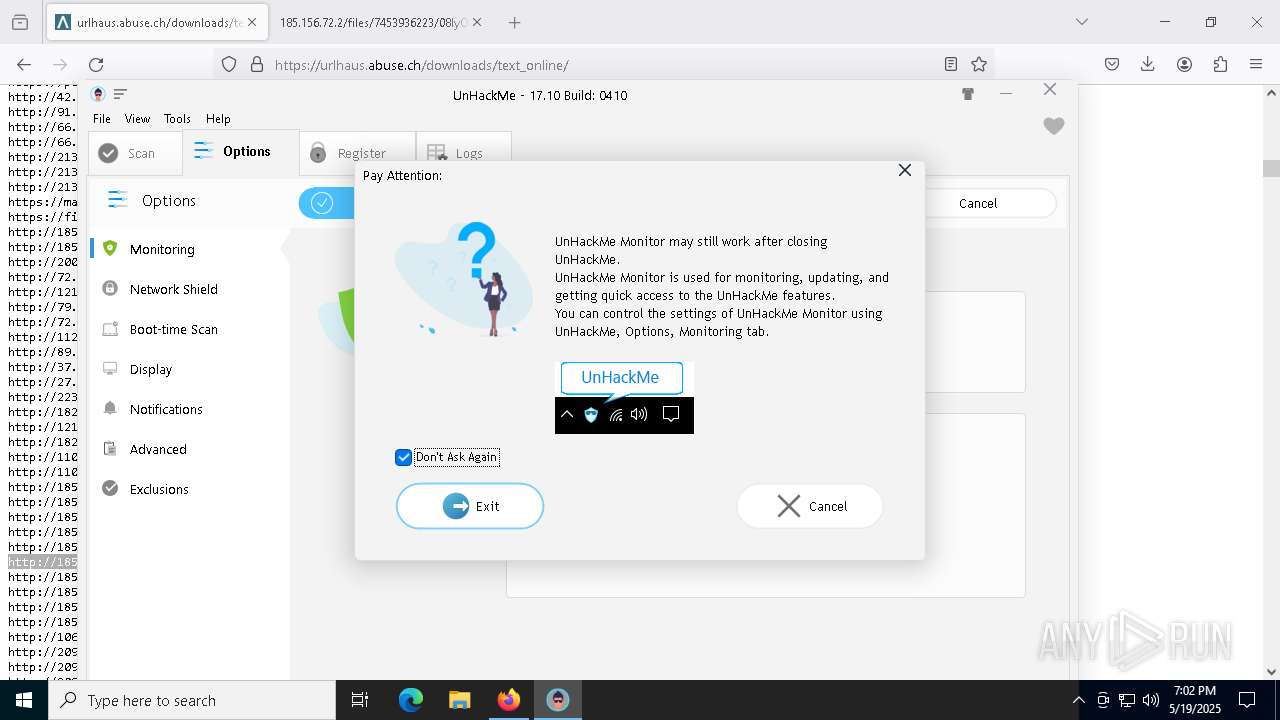Image resolution: width=1280 pixels, height=720 pixels.
Task: Click the UnHackMe avatar icon in title bar
Action: tap(98, 94)
